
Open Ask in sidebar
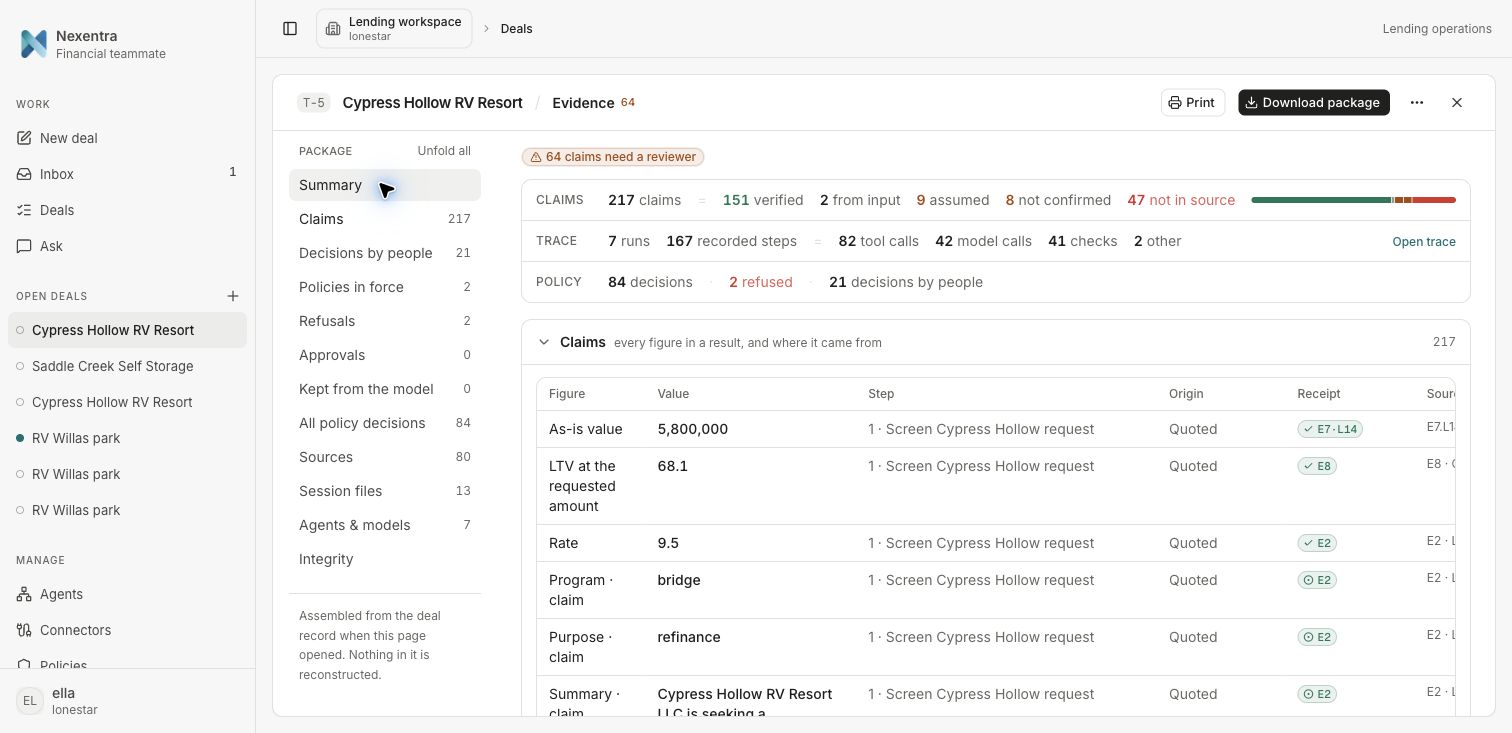pos(127,246)
